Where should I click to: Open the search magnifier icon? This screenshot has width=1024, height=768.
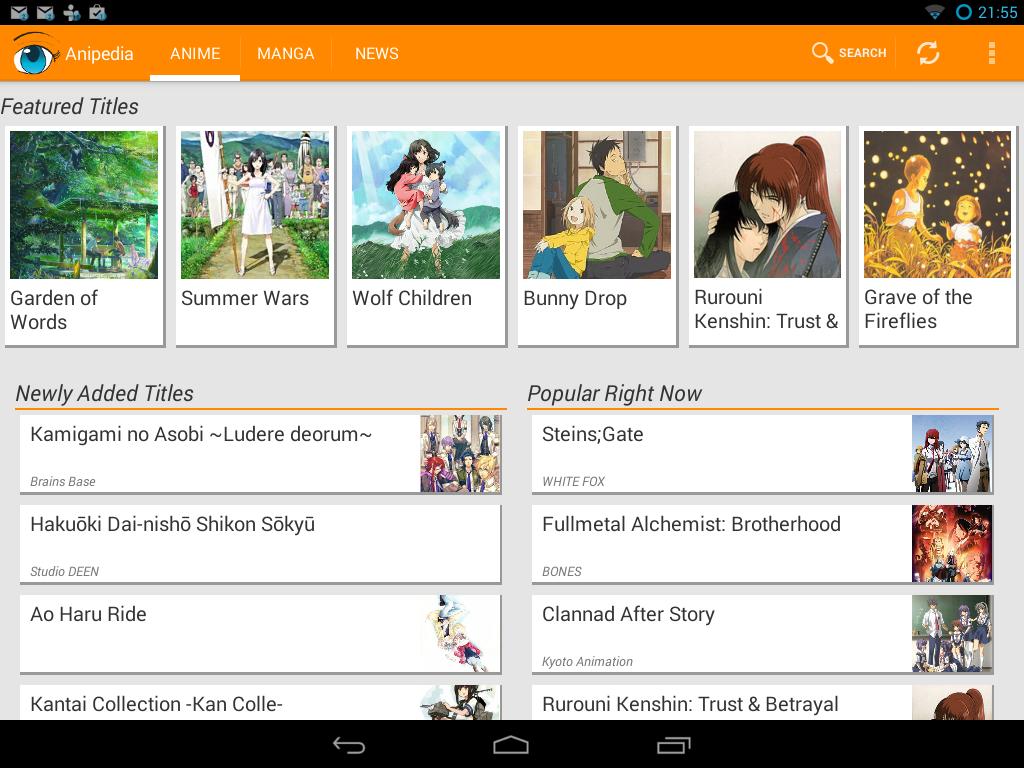pyautogui.click(x=822, y=53)
